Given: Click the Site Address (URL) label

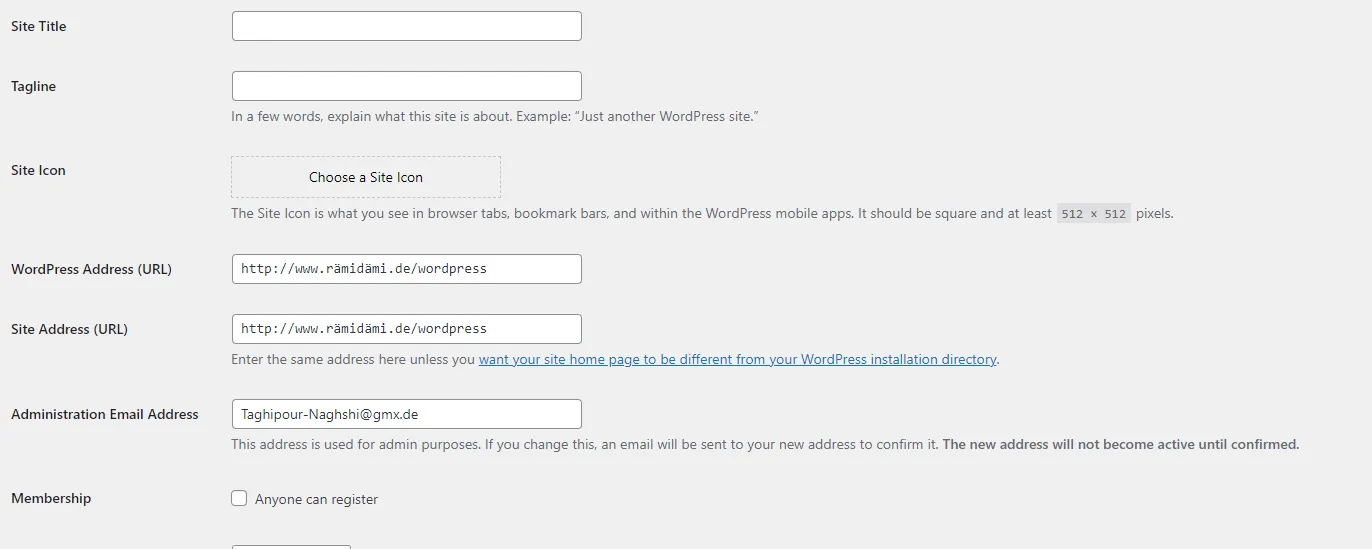Looking at the screenshot, I should [x=69, y=329].
